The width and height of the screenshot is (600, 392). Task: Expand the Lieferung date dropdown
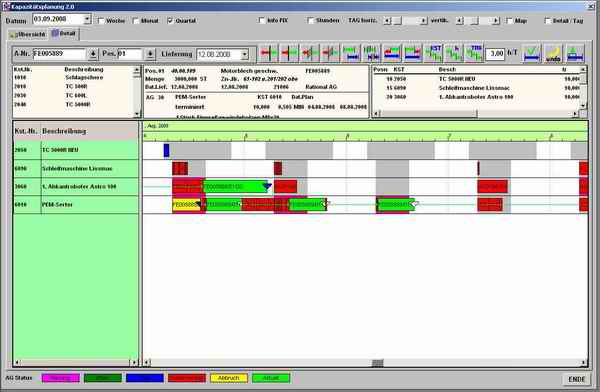[245, 54]
